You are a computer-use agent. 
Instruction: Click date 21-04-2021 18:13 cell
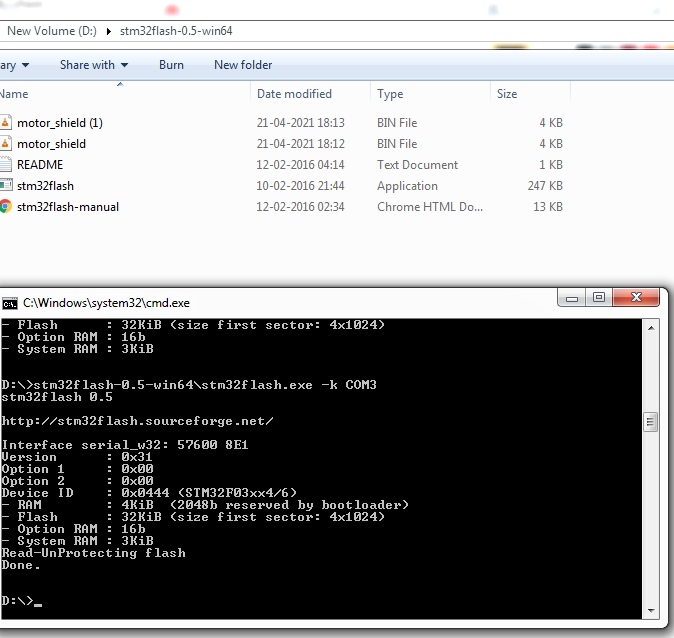300,123
